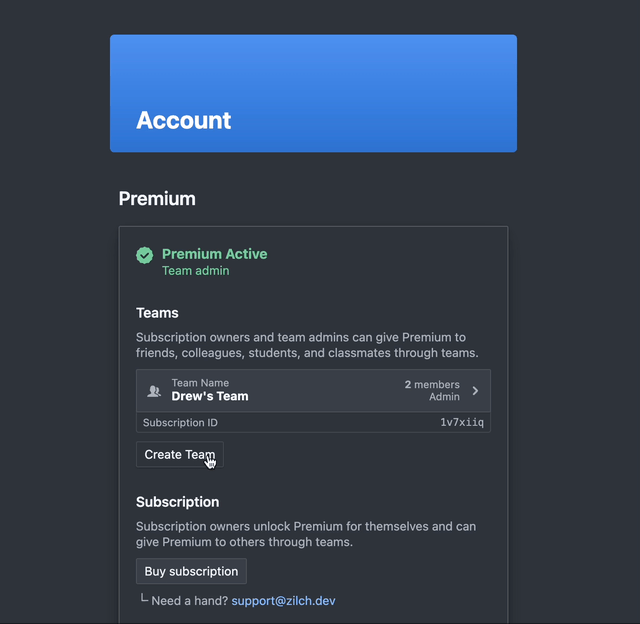Screen dimensions: 640x624
Task: Click the team members icon beside Drew's Team
Action: (x=154, y=391)
